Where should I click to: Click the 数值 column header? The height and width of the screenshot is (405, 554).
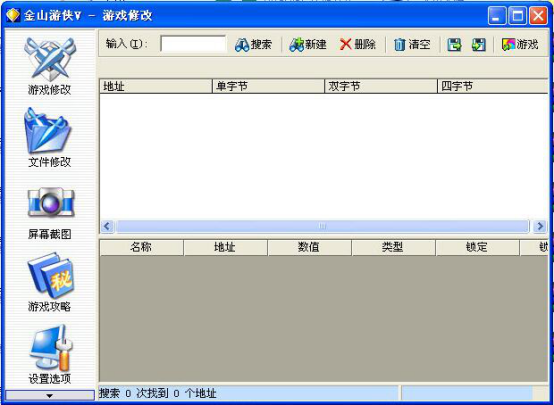310,247
